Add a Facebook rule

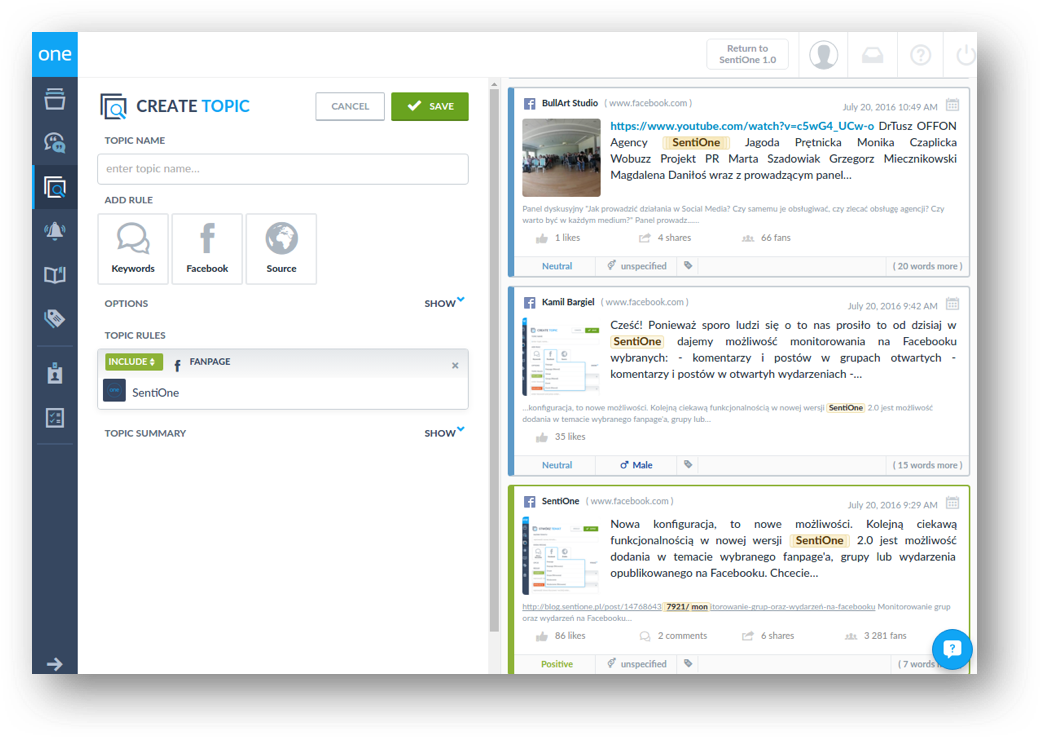(207, 249)
